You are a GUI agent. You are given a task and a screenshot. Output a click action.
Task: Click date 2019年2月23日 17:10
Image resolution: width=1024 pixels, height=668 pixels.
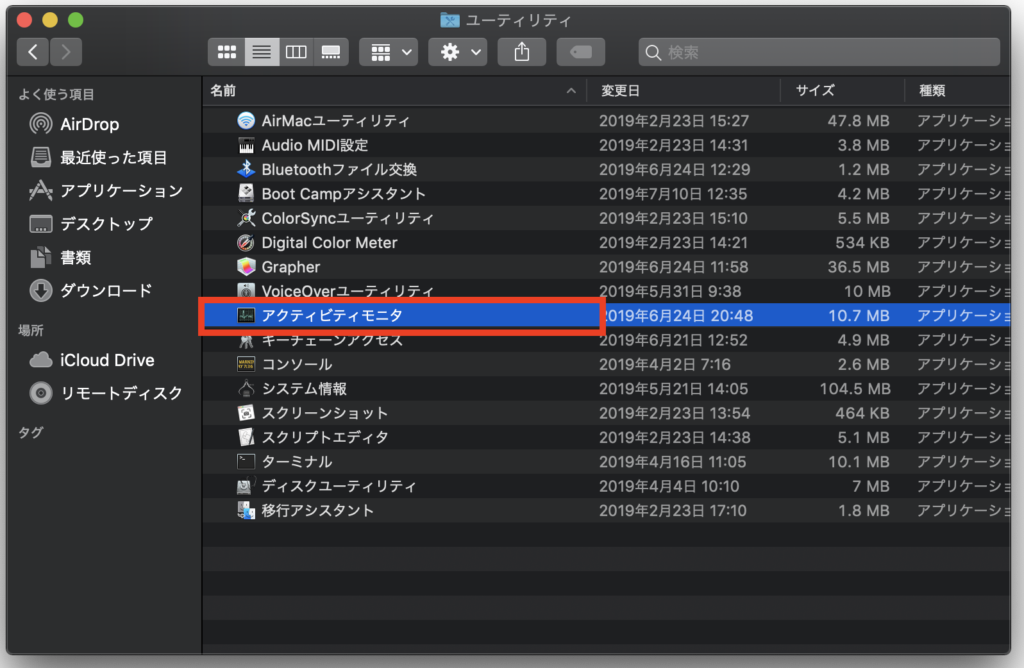(x=673, y=511)
